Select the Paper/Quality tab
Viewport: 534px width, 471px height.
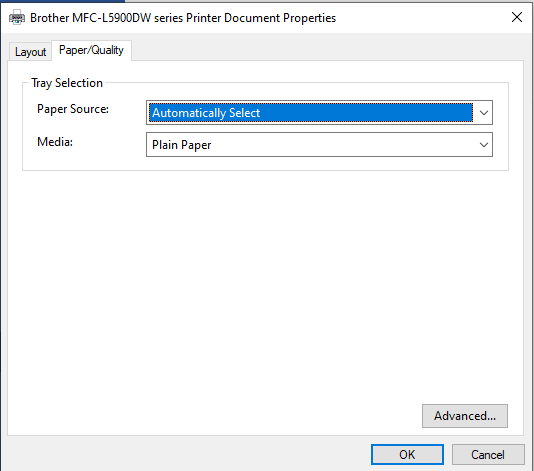91,50
